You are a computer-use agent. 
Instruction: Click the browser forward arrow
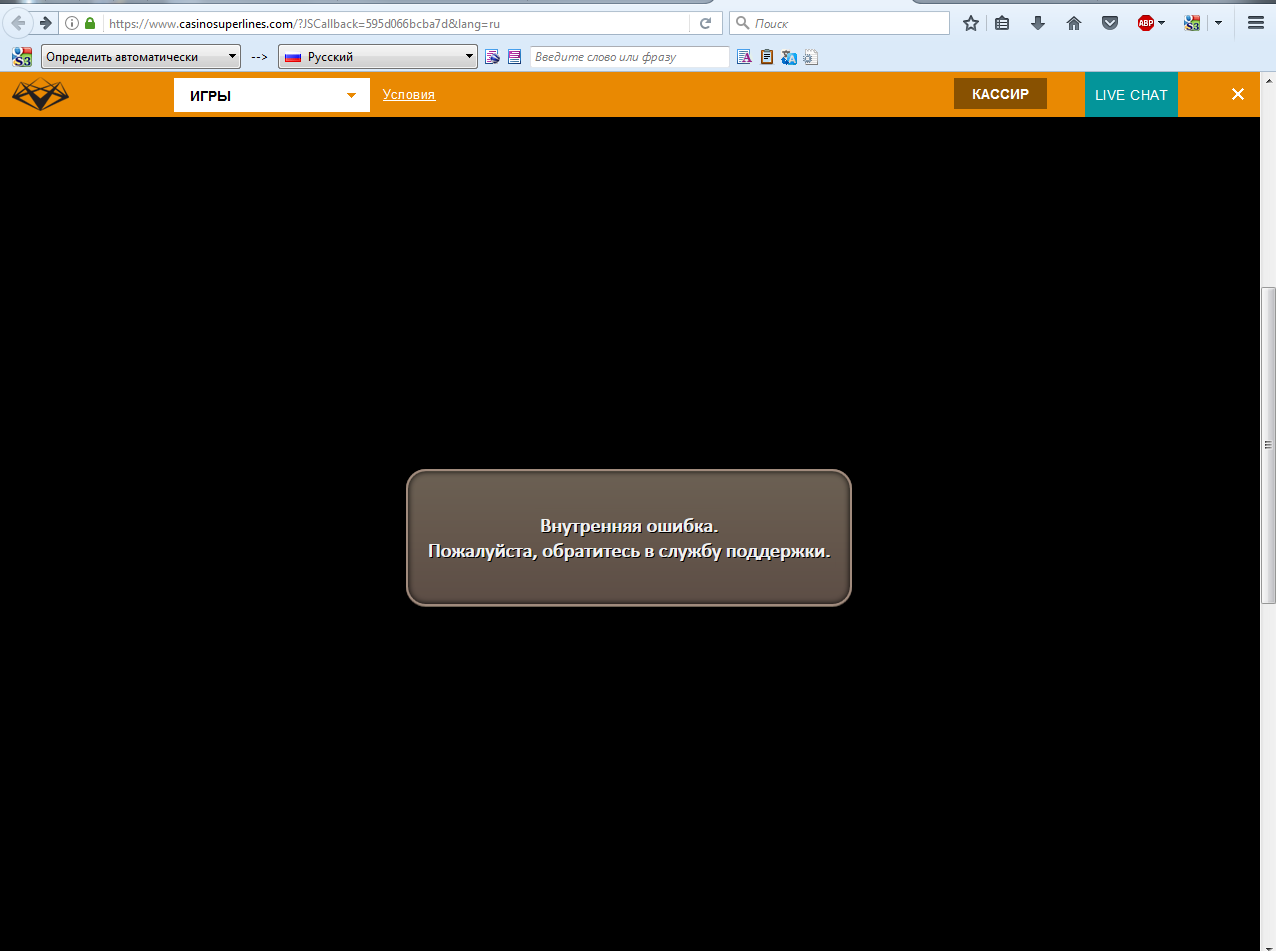click(x=46, y=23)
